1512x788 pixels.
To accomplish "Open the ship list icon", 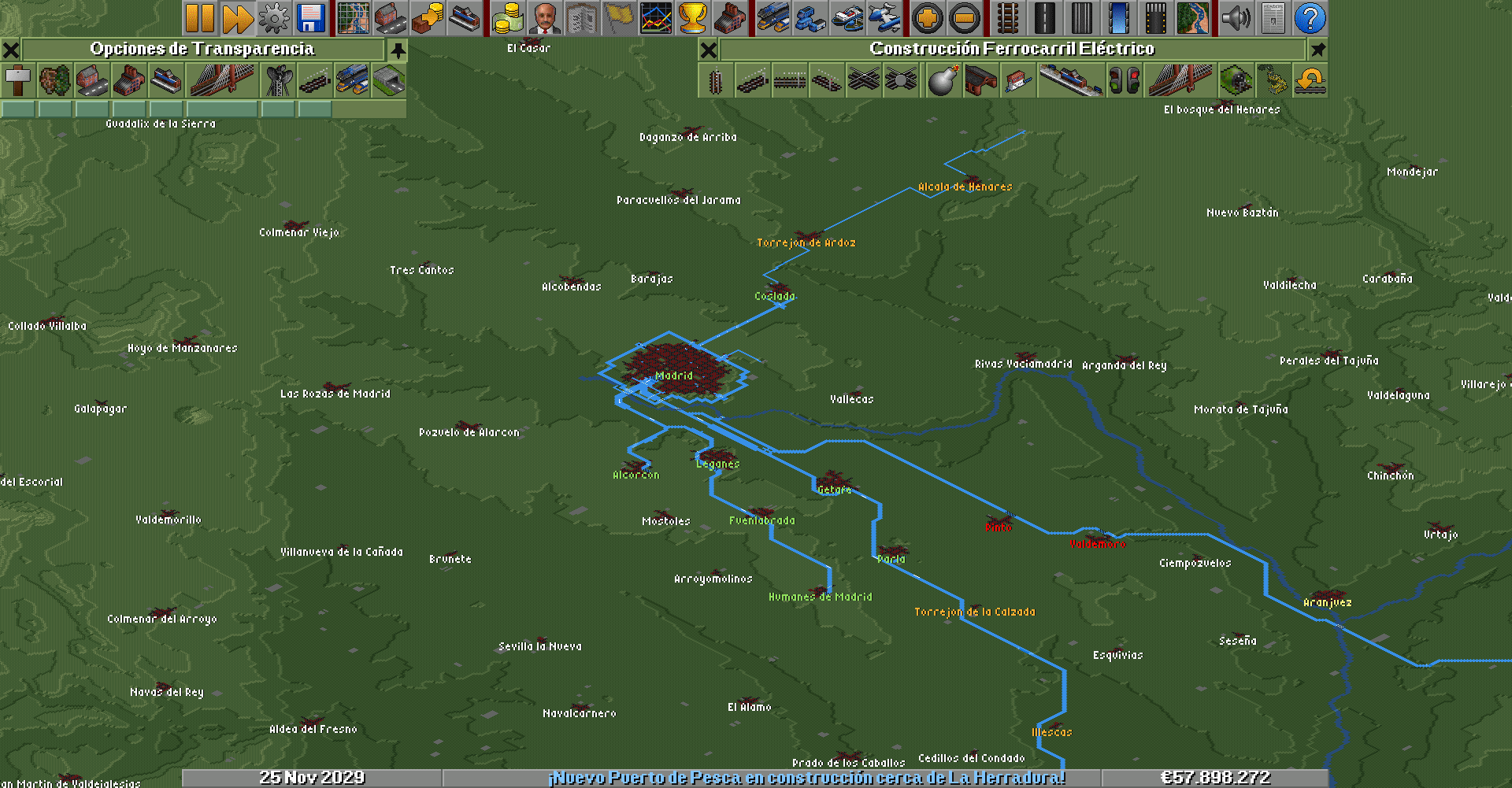I will click(x=847, y=18).
